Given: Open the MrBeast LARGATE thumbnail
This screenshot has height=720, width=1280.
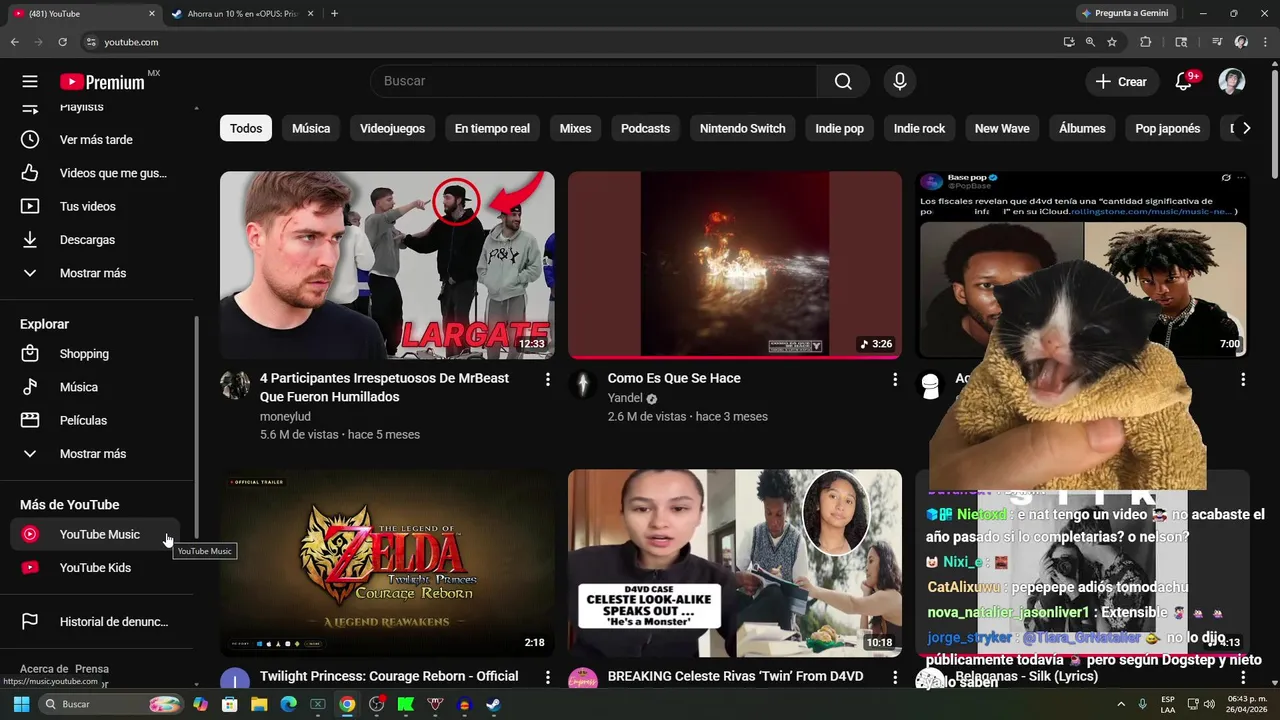Looking at the screenshot, I should 387,265.
